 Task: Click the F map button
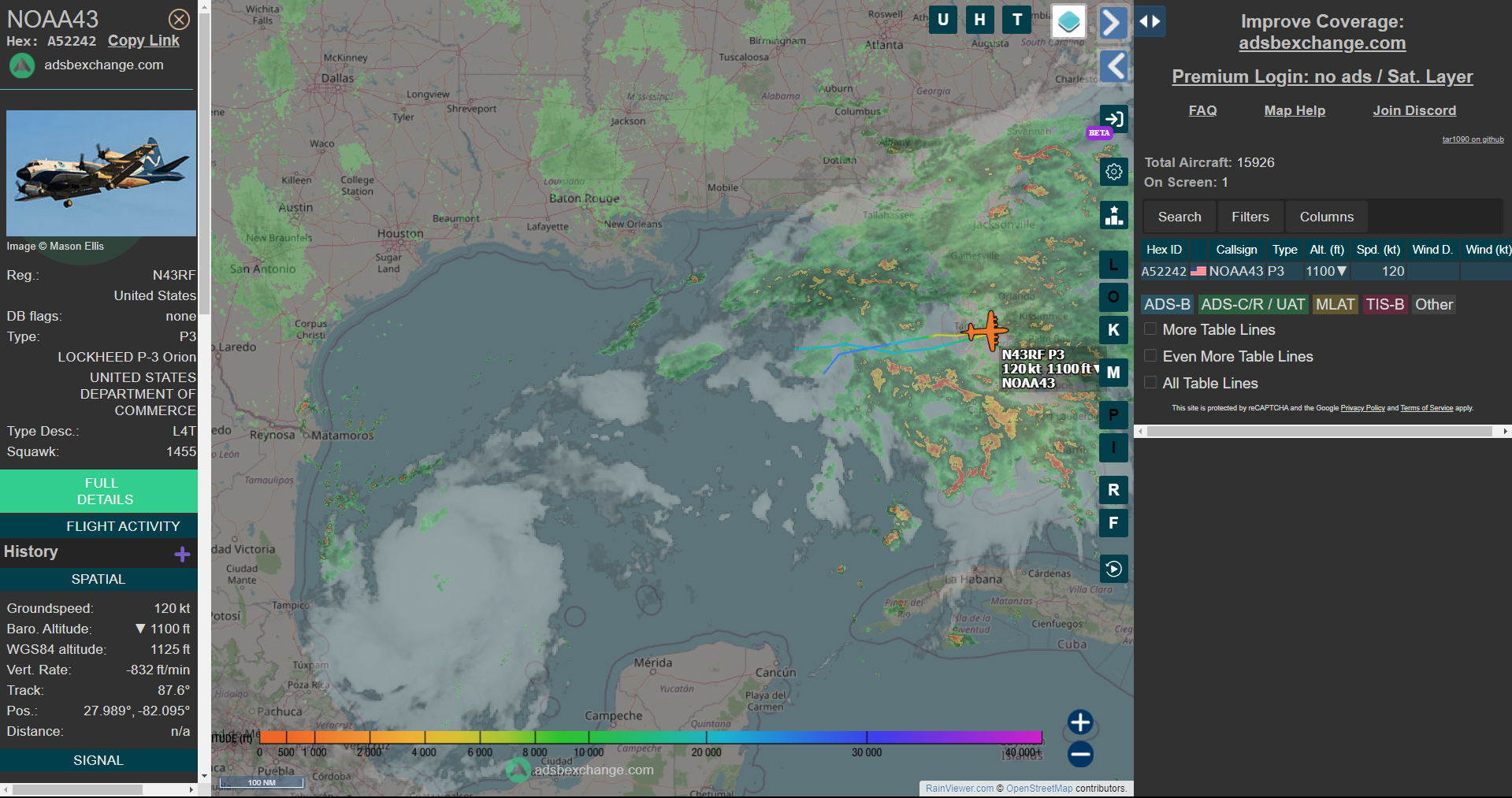1113,522
